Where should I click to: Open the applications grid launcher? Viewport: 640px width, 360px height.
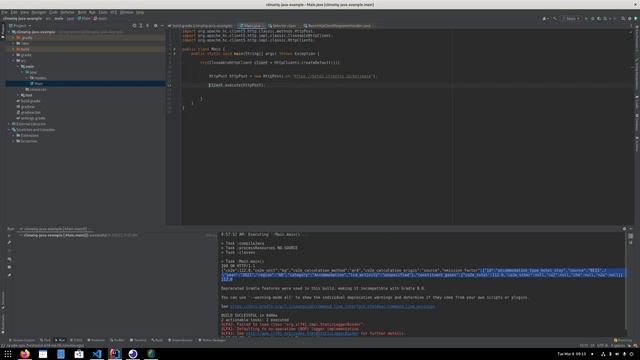click(8, 354)
